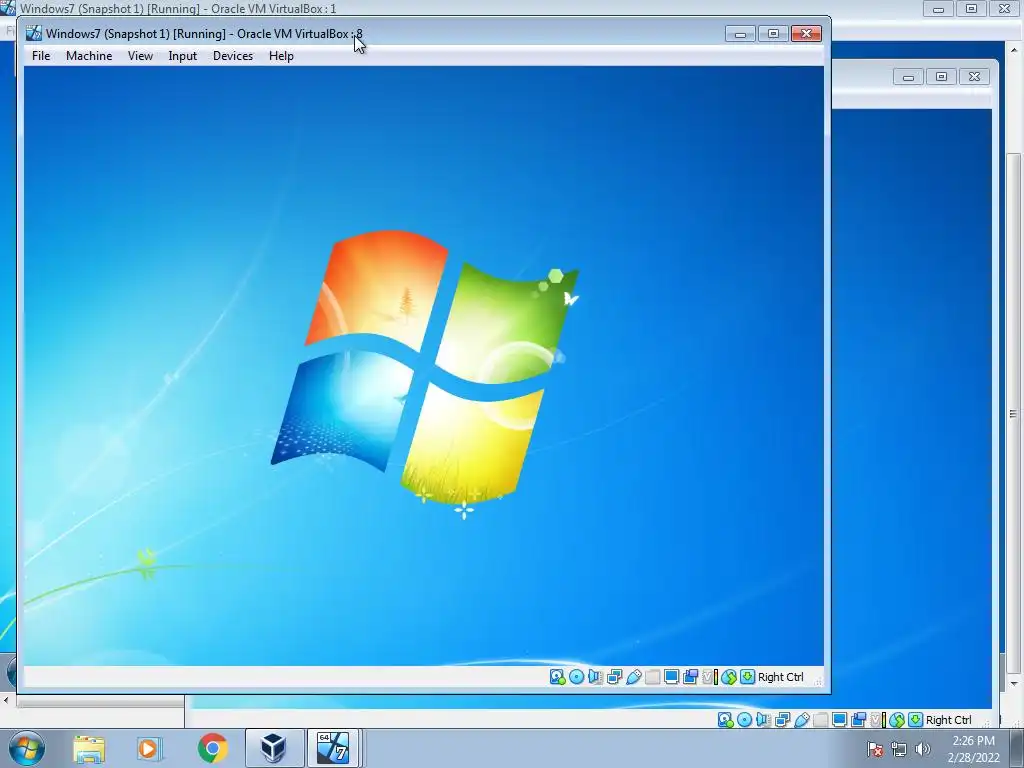
Task: Click USB icon in background window status bar
Action: tap(801, 720)
